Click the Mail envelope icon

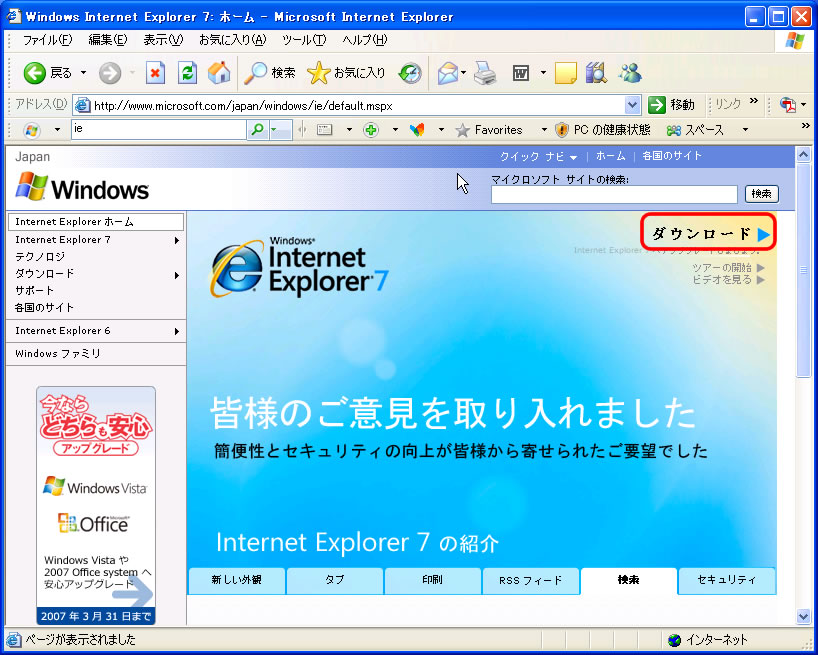coord(448,73)
